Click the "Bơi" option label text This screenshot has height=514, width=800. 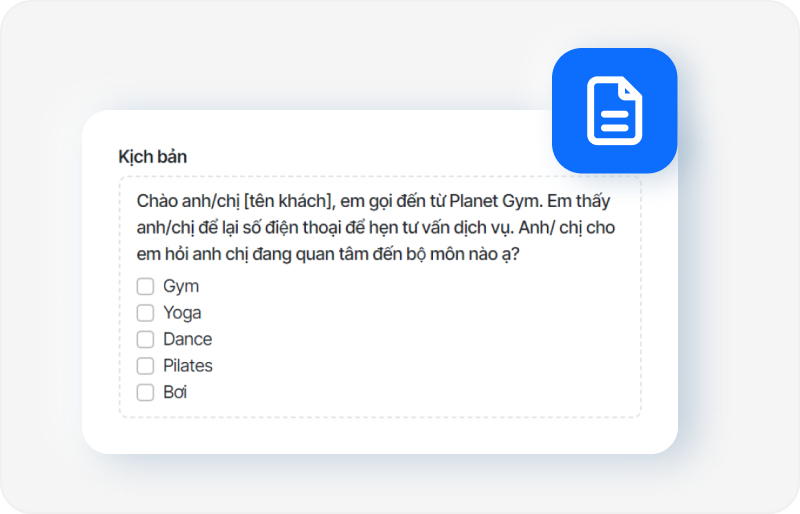[x=175, y=392]
